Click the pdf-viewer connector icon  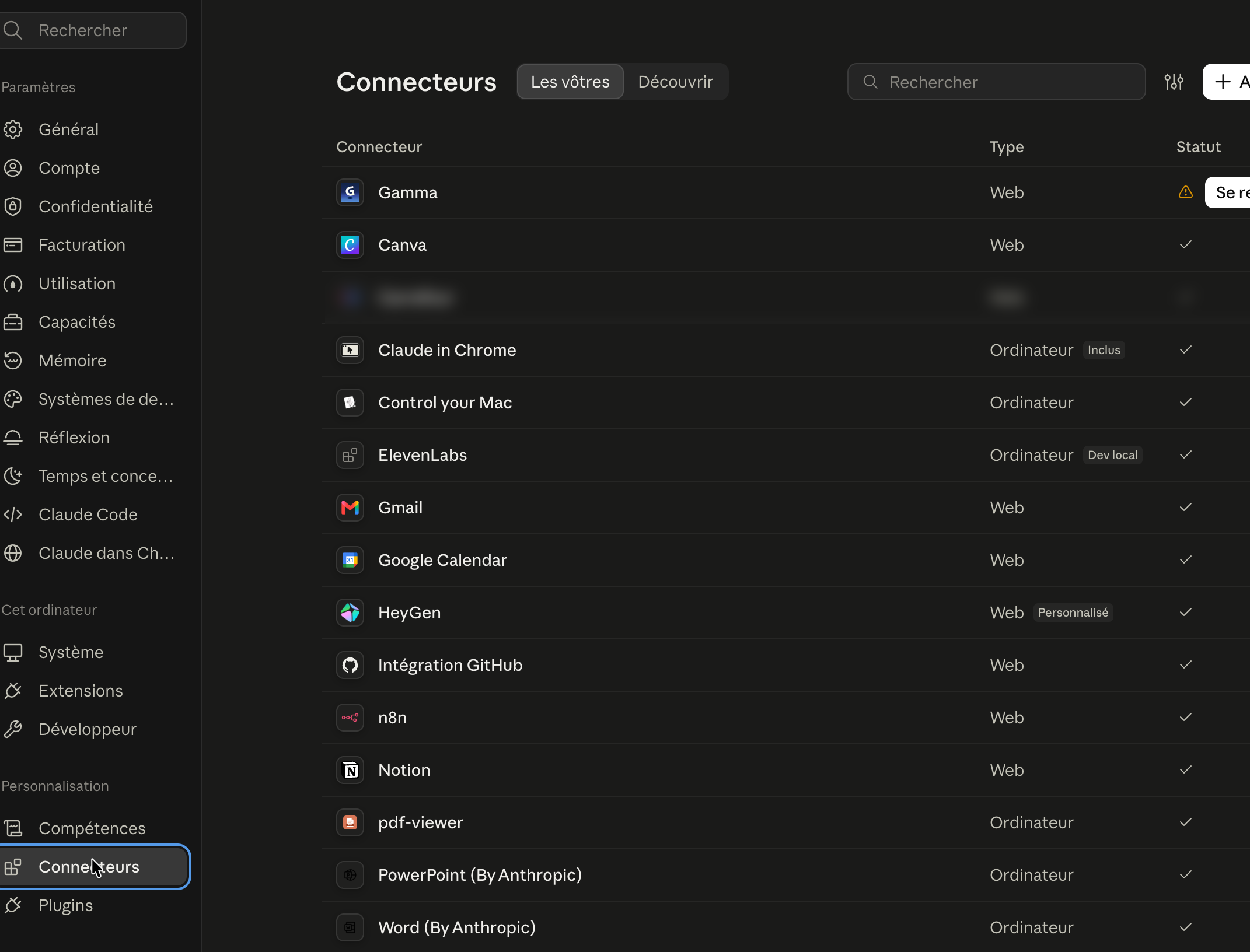point(350,822)
